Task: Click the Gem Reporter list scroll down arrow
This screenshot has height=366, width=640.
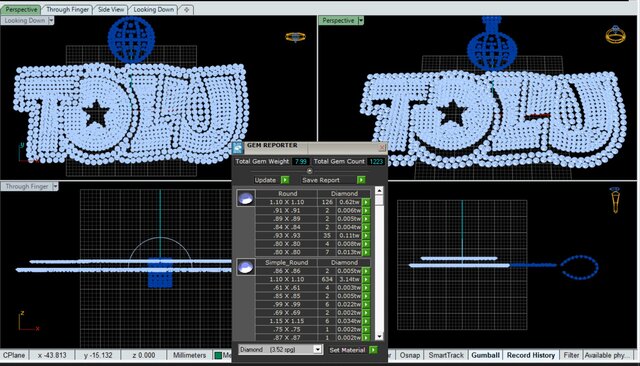Action: coord(379,337)
